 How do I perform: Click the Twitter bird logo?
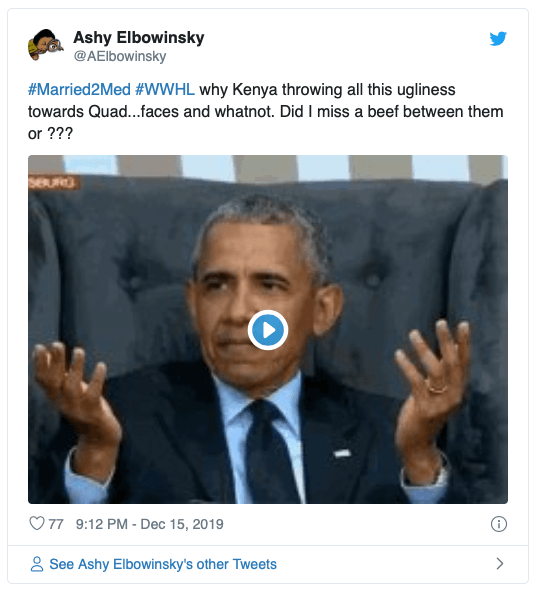click(498, 38)
